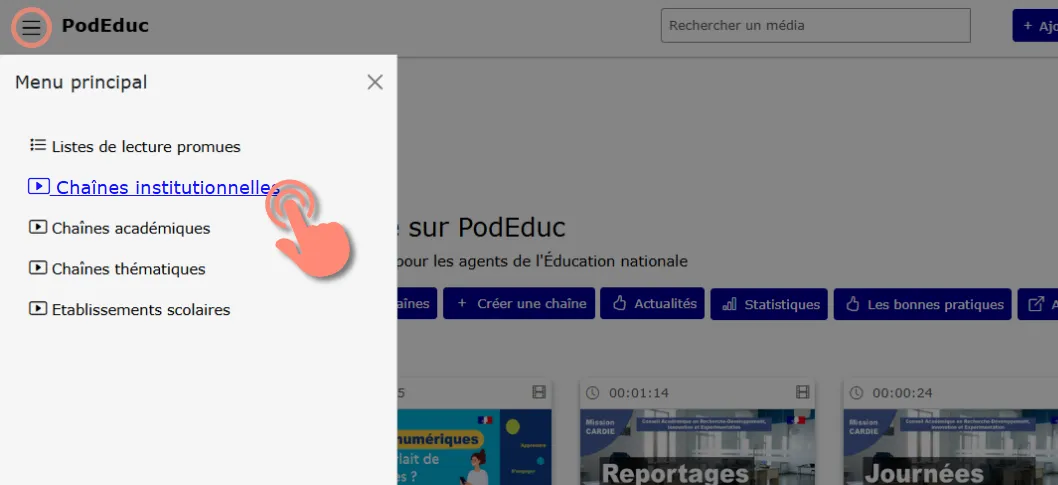
Task: Click play icon beside Etablissements scolaires
Action: (38, 309)
